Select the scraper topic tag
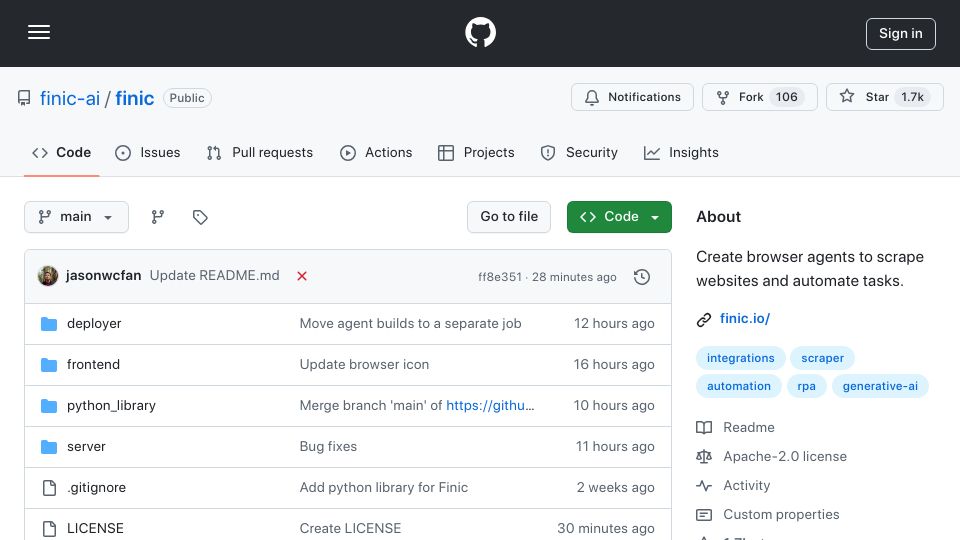 (x=822, y=358)
